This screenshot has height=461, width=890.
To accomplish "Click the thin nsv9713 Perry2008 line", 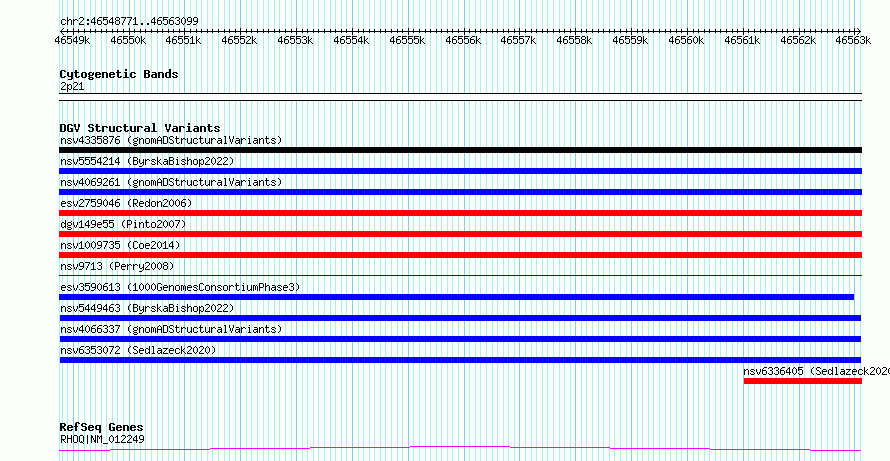I will click(460, 275).
